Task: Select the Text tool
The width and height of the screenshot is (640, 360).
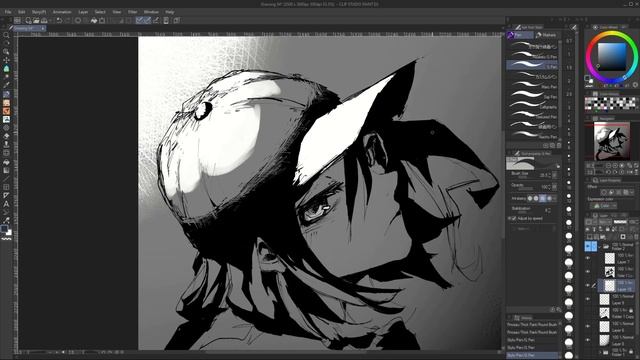Action: click(x=6, y=204)
